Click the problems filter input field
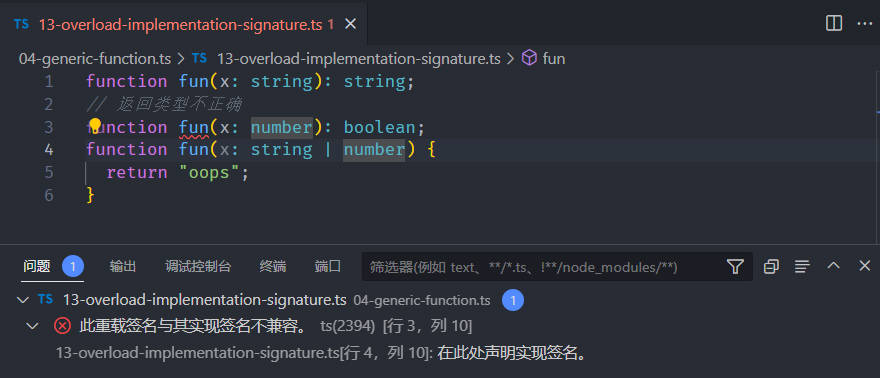880x378 pixels. tap(543, 267)
